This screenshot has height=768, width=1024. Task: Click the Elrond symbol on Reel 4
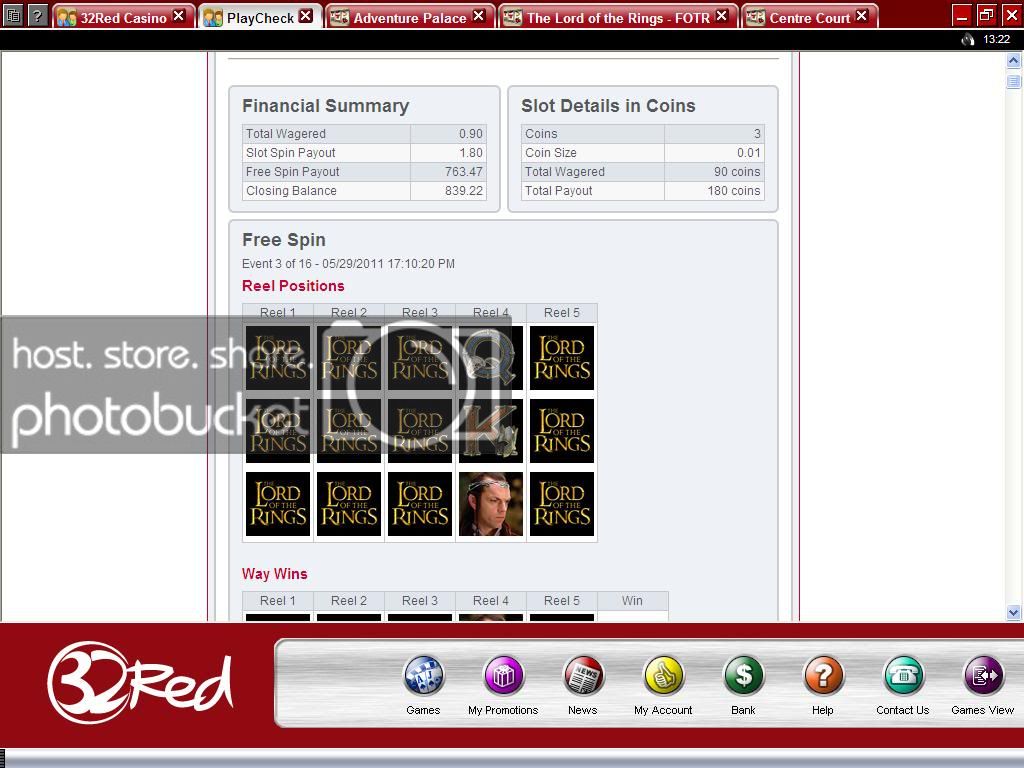pos(491,504)
